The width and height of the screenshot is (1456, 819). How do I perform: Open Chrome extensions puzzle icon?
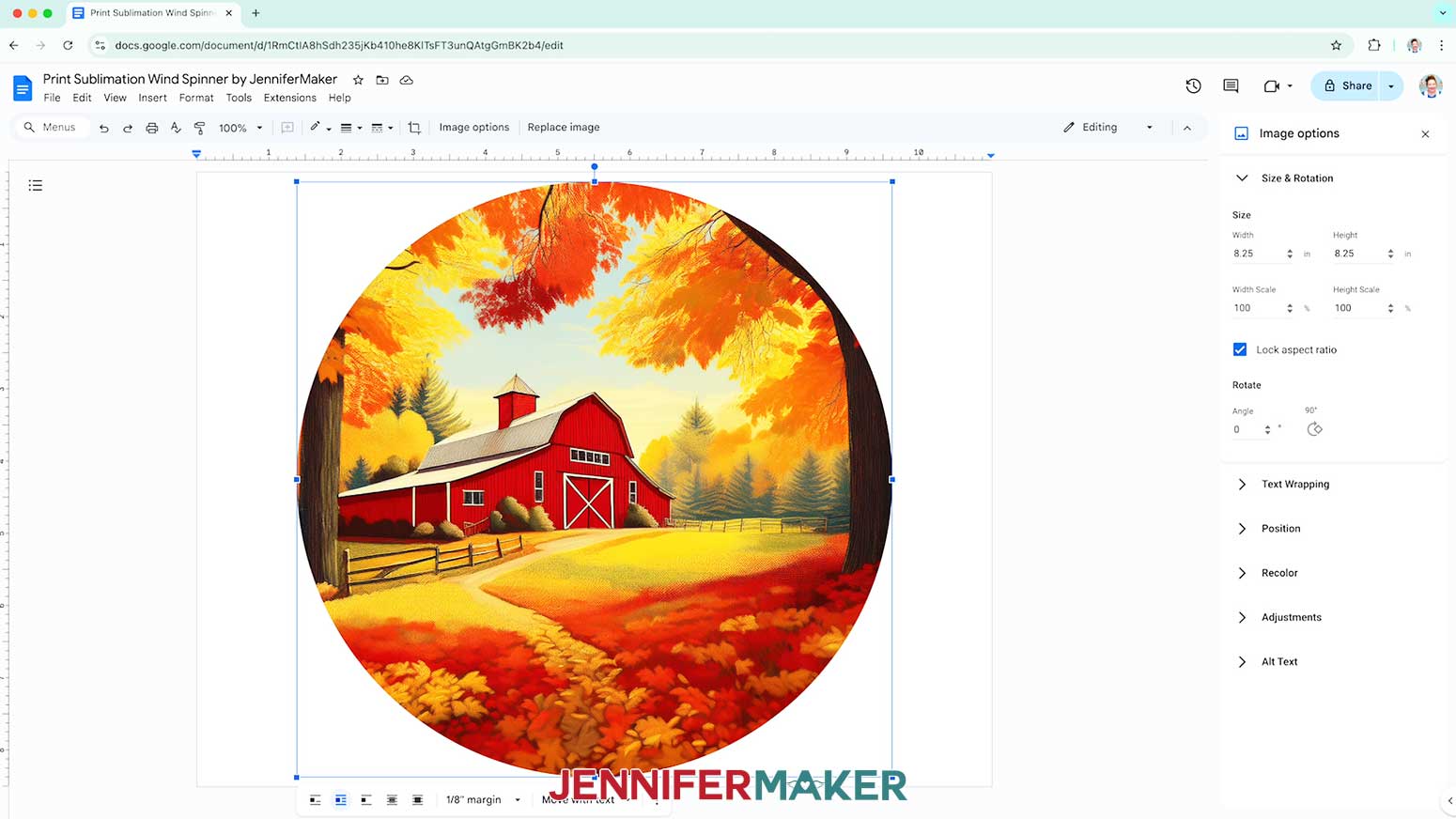pyautogui.click(x=1374, y=45)
